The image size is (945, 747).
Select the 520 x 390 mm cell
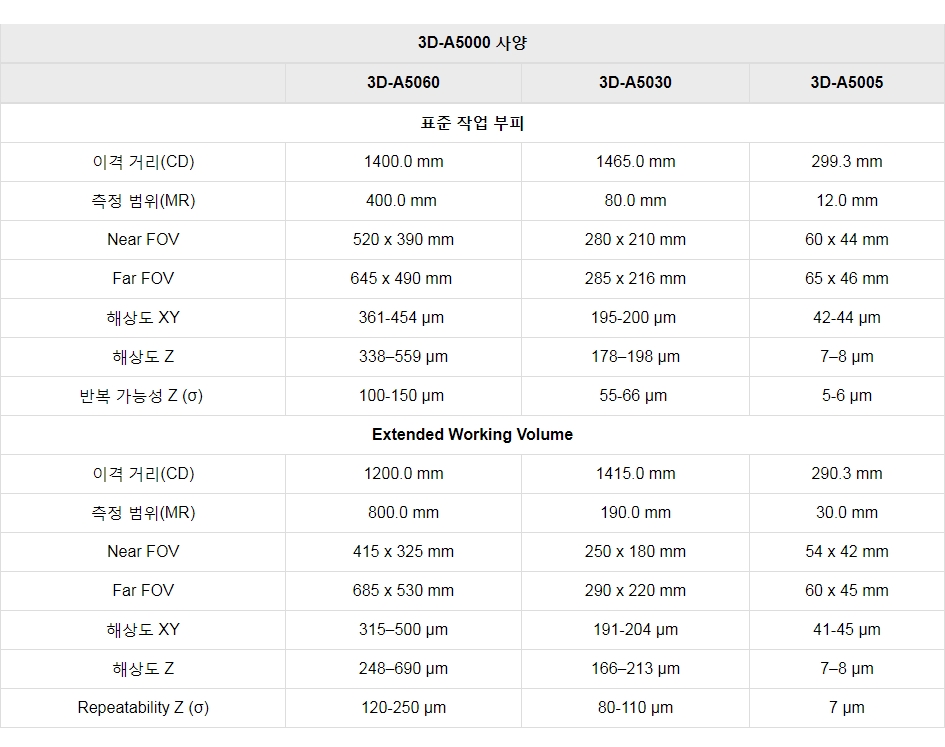point(403,240)
